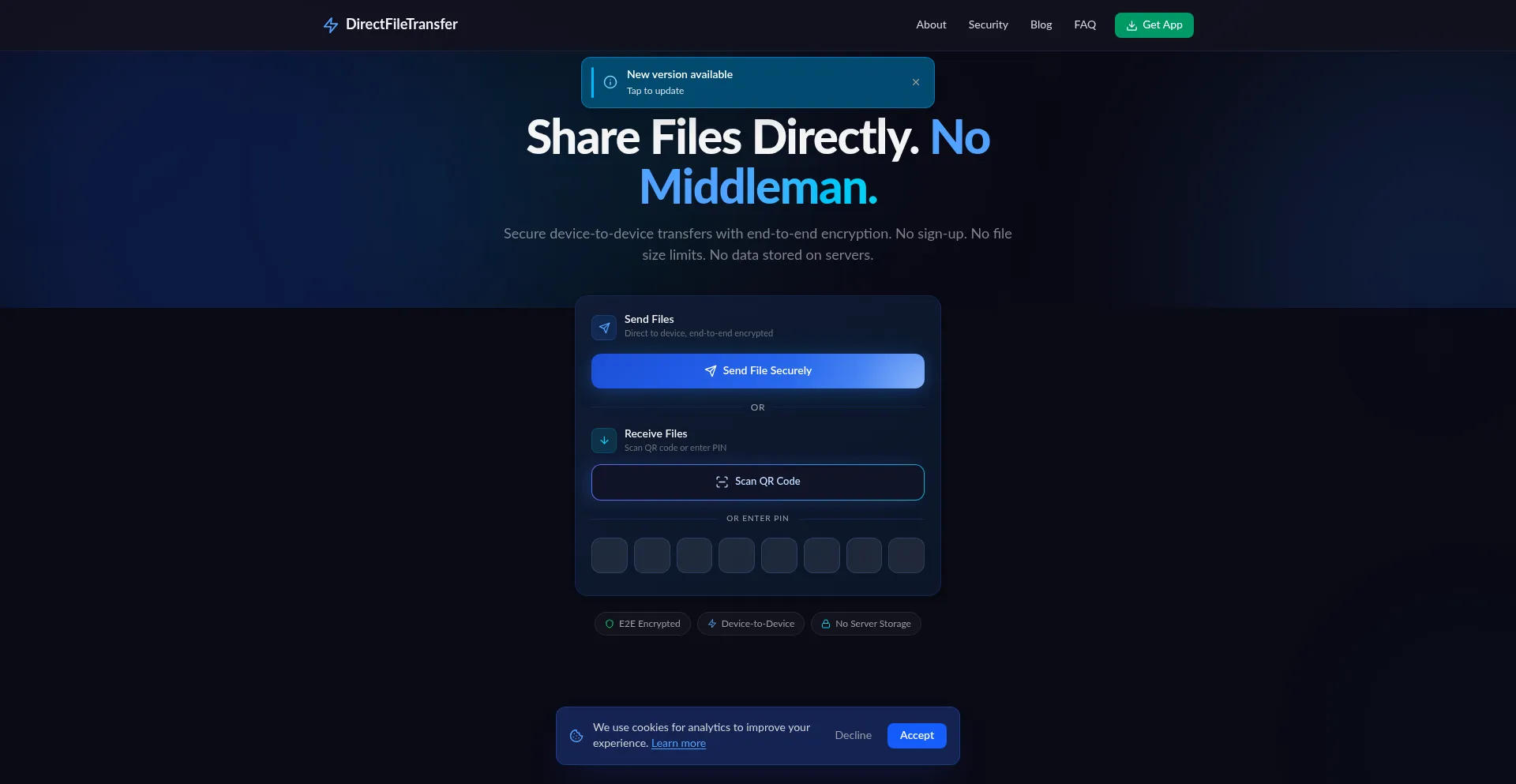The image size is (1516, 784).
Task: Click the 'Tap to update' text
Action: 655,92
